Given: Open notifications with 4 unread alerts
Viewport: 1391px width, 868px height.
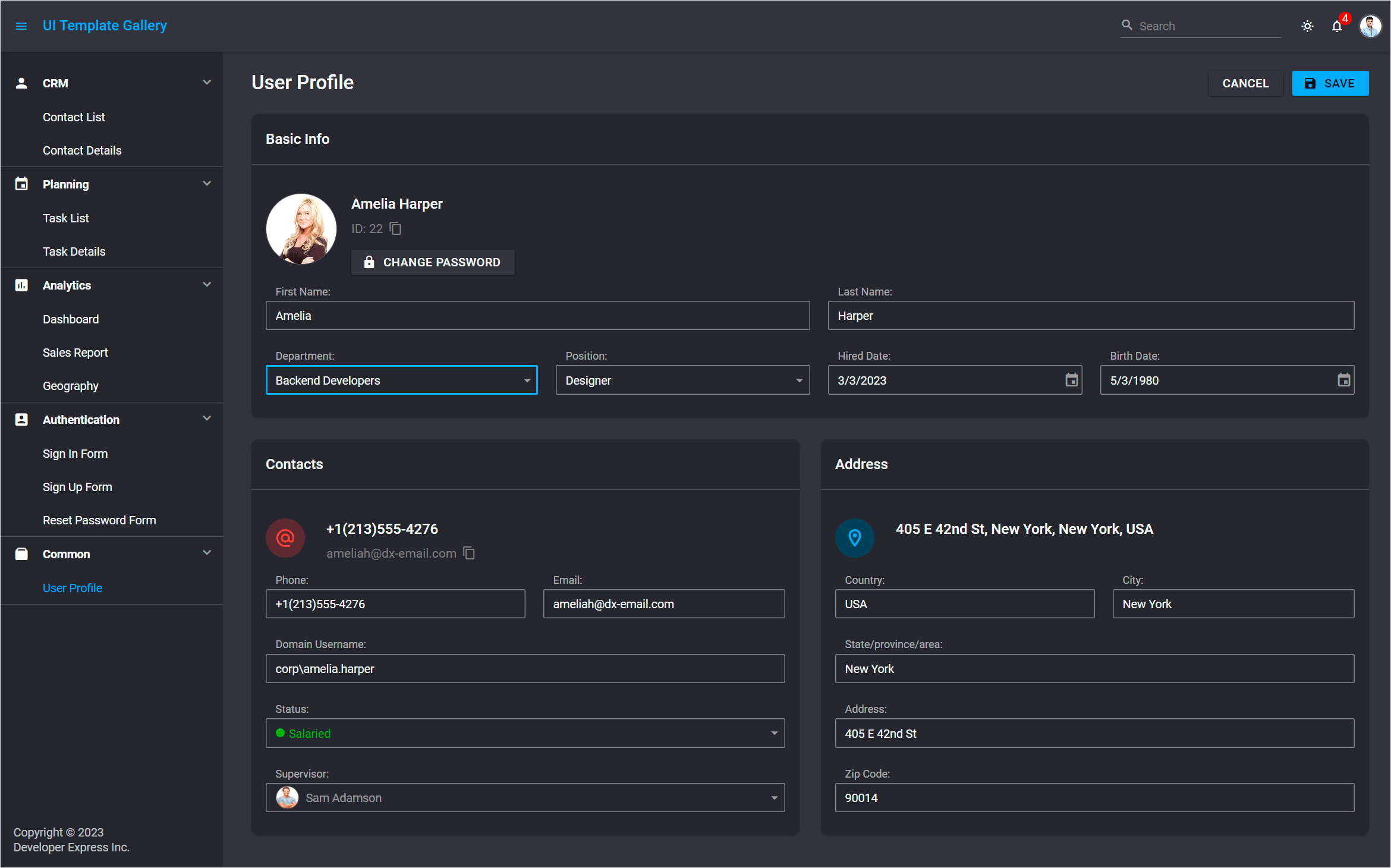Looking at the screenshot, I should (1337, 26).
